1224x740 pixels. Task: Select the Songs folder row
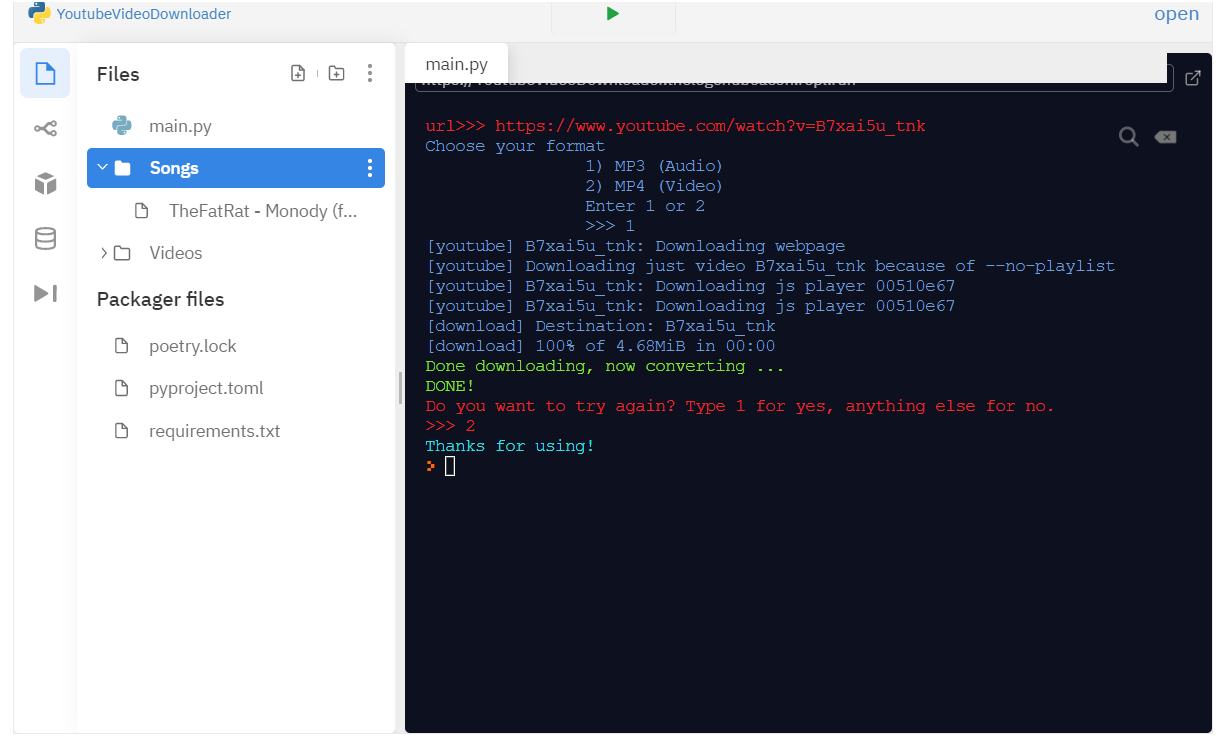tap(236, 168)
